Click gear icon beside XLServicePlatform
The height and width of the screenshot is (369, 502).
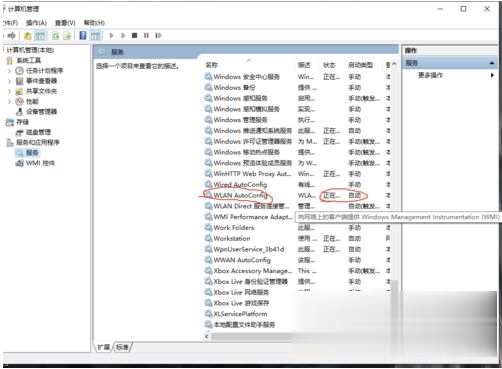pyautogui.click(x=208, y=314)
